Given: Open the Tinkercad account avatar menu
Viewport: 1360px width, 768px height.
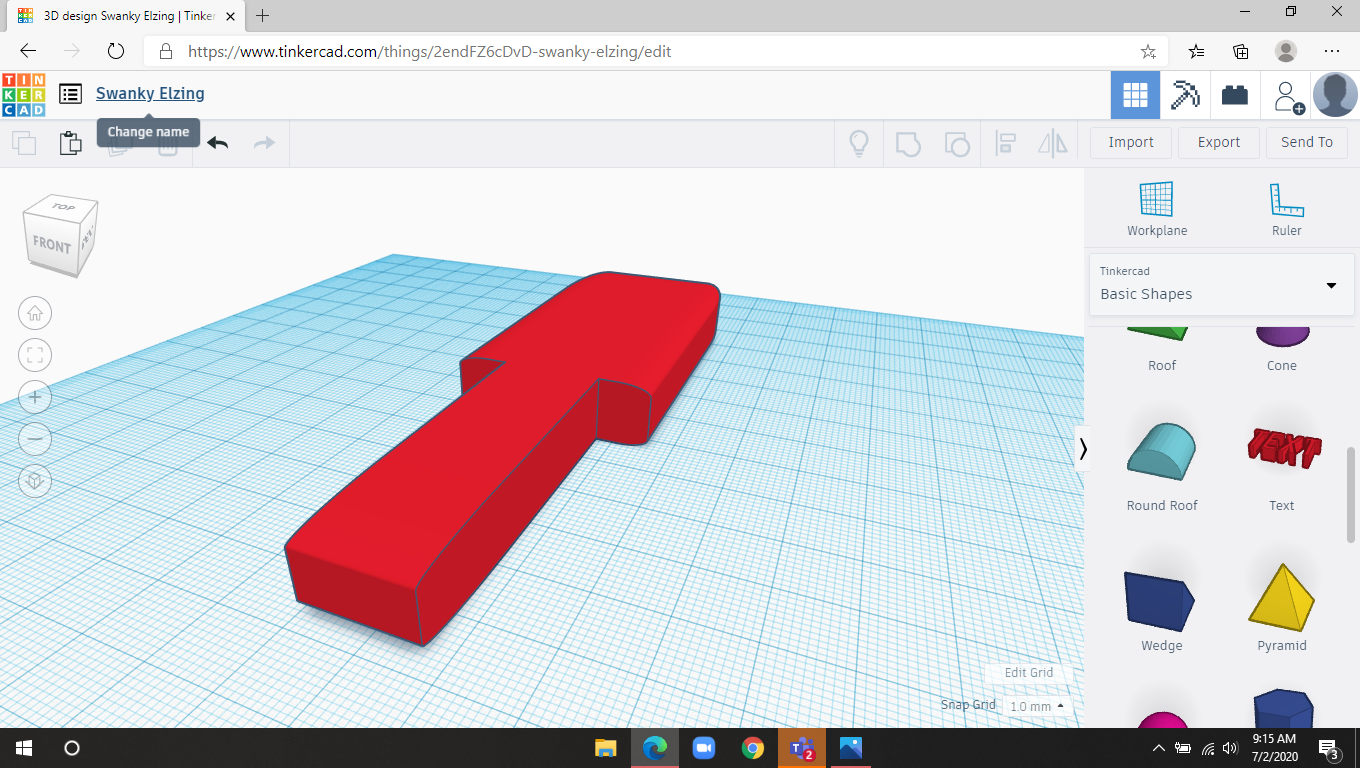Looking at the screenshot, I should (1335, 95).
